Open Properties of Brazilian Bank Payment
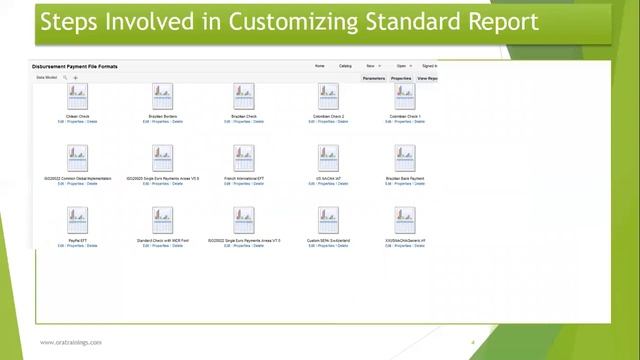Viewport: 640px width, 360px height. point(403,184)
